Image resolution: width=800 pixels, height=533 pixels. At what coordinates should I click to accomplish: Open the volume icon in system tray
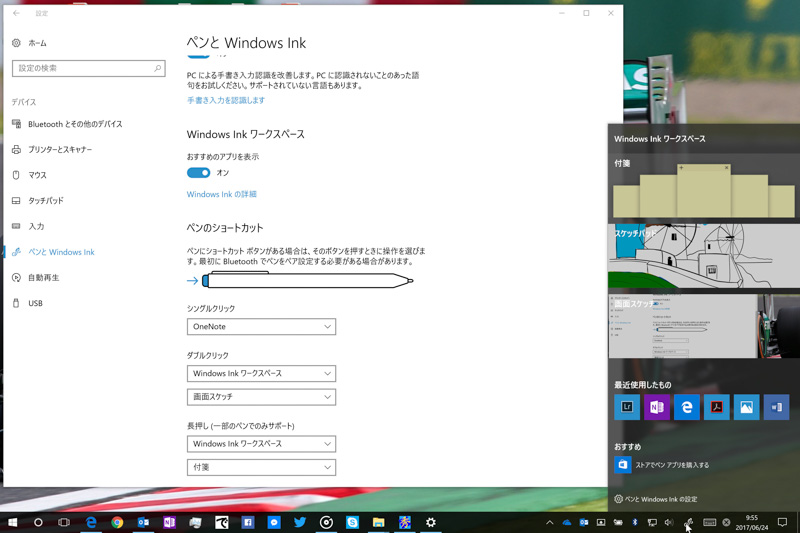[x=669, y=522]
